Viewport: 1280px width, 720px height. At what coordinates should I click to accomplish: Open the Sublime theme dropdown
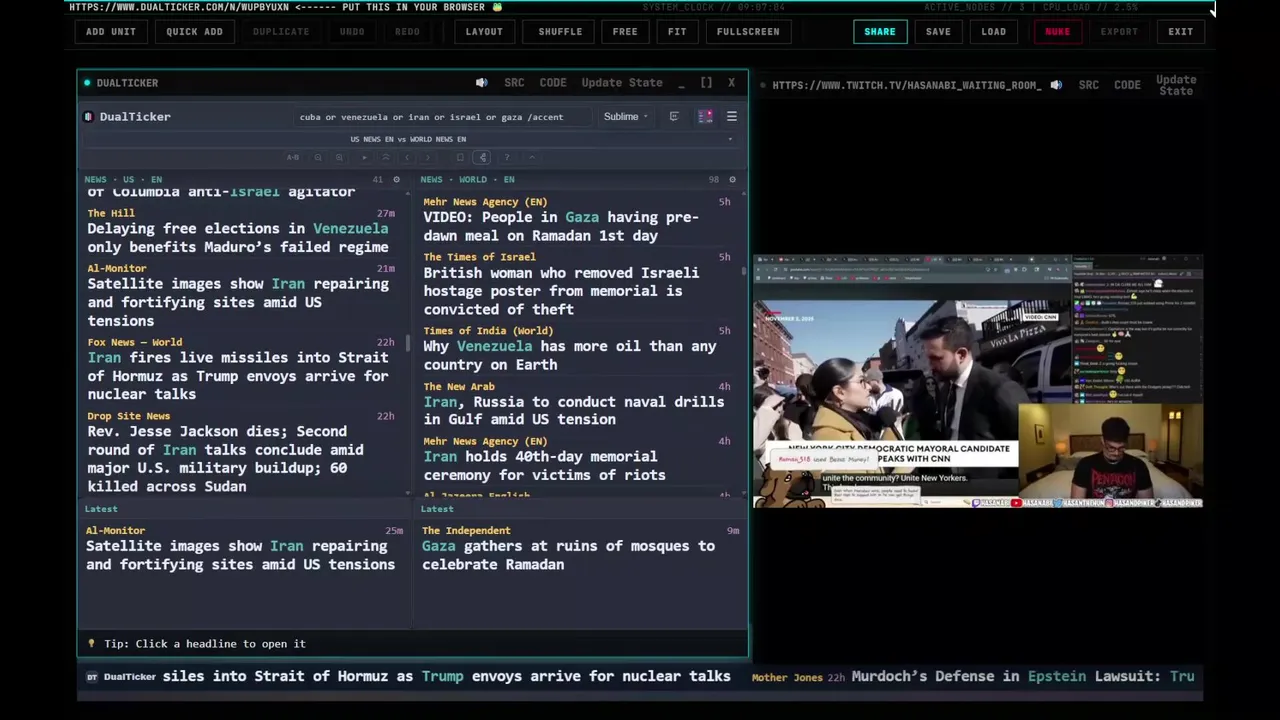[625, 117]
